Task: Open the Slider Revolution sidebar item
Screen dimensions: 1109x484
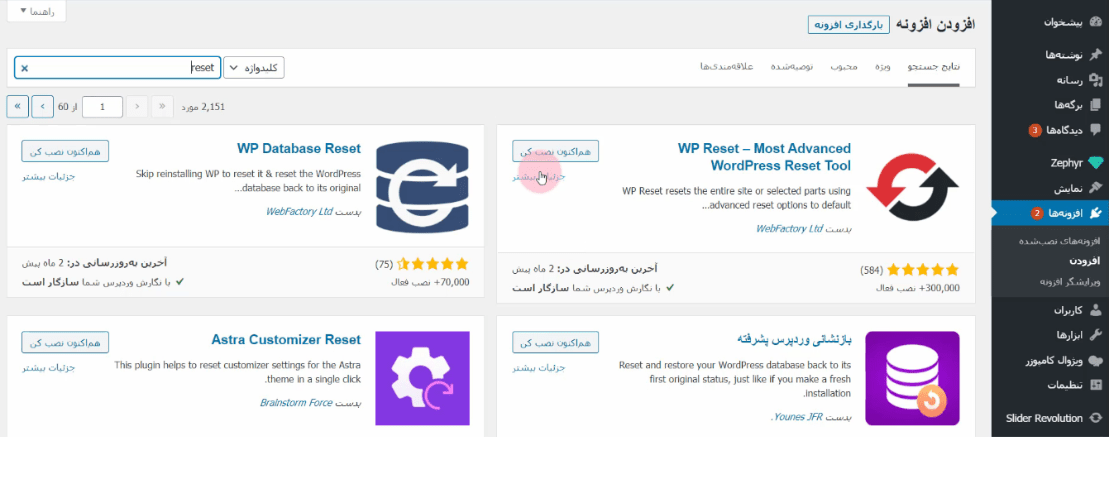Action: tap(1047, 417)
